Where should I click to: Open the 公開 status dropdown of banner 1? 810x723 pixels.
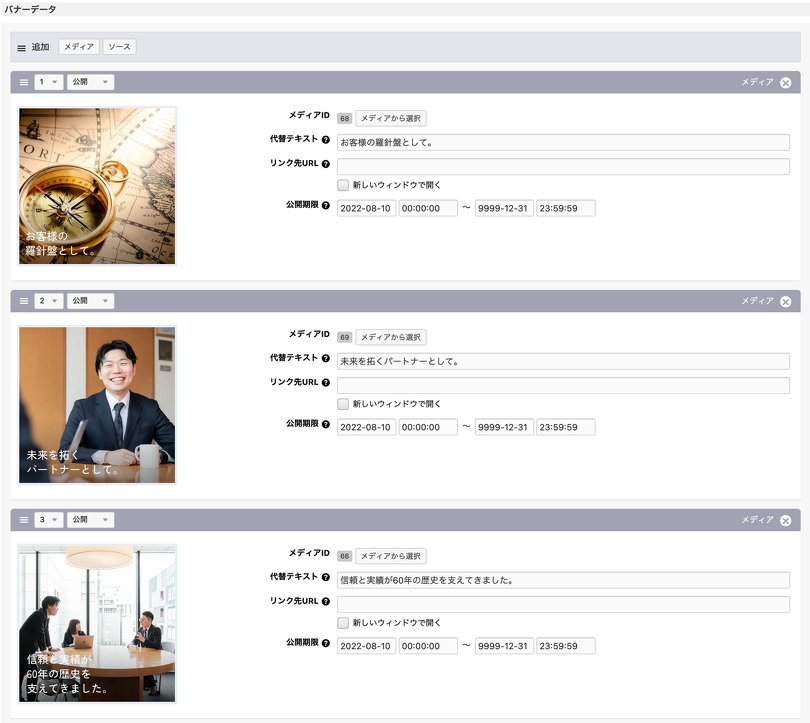[90, 82]
